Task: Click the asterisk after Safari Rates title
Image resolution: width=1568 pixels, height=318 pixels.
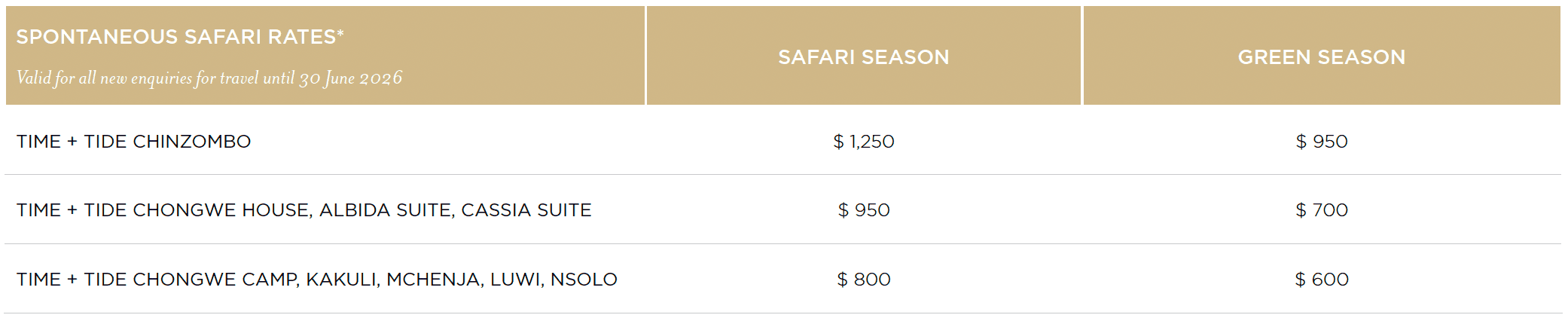Action: 340,33
